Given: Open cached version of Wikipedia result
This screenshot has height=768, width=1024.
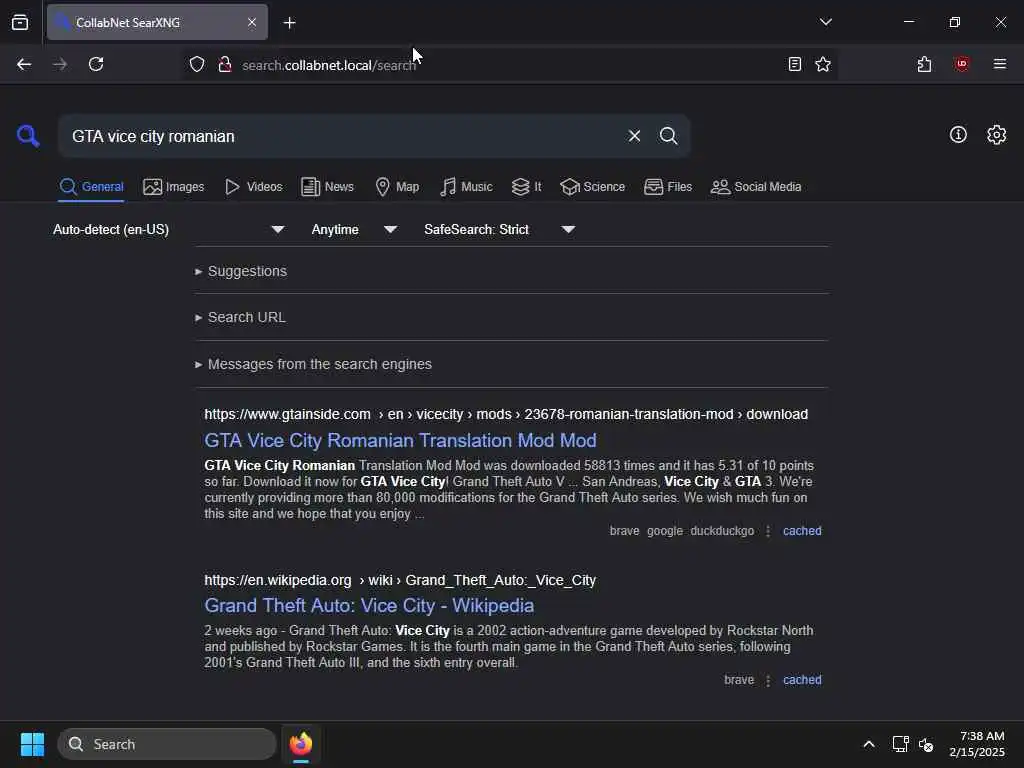Looking at the screenshot, I should (x=802, y=680).
